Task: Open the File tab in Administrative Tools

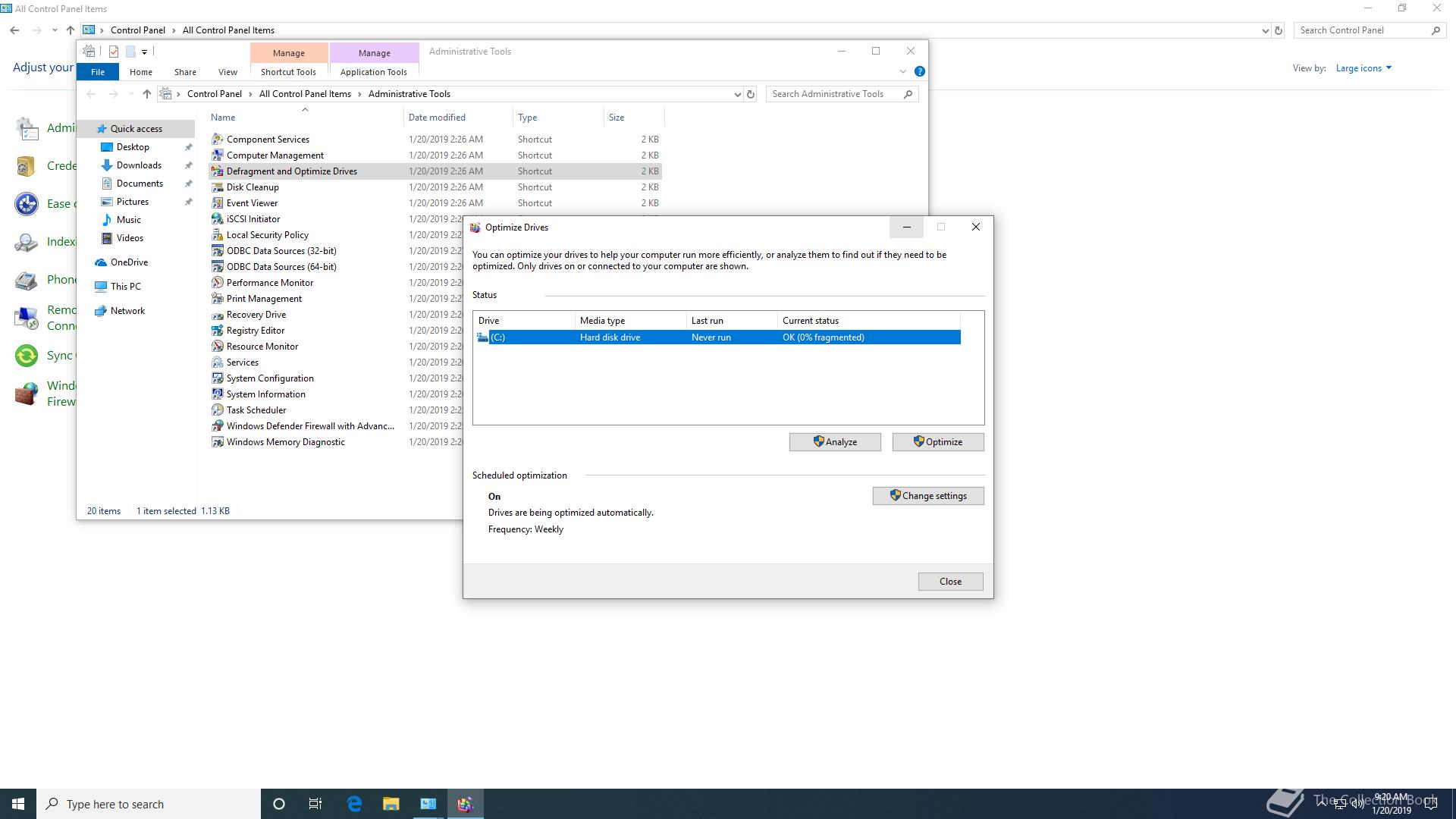Action: click(98, 72)
